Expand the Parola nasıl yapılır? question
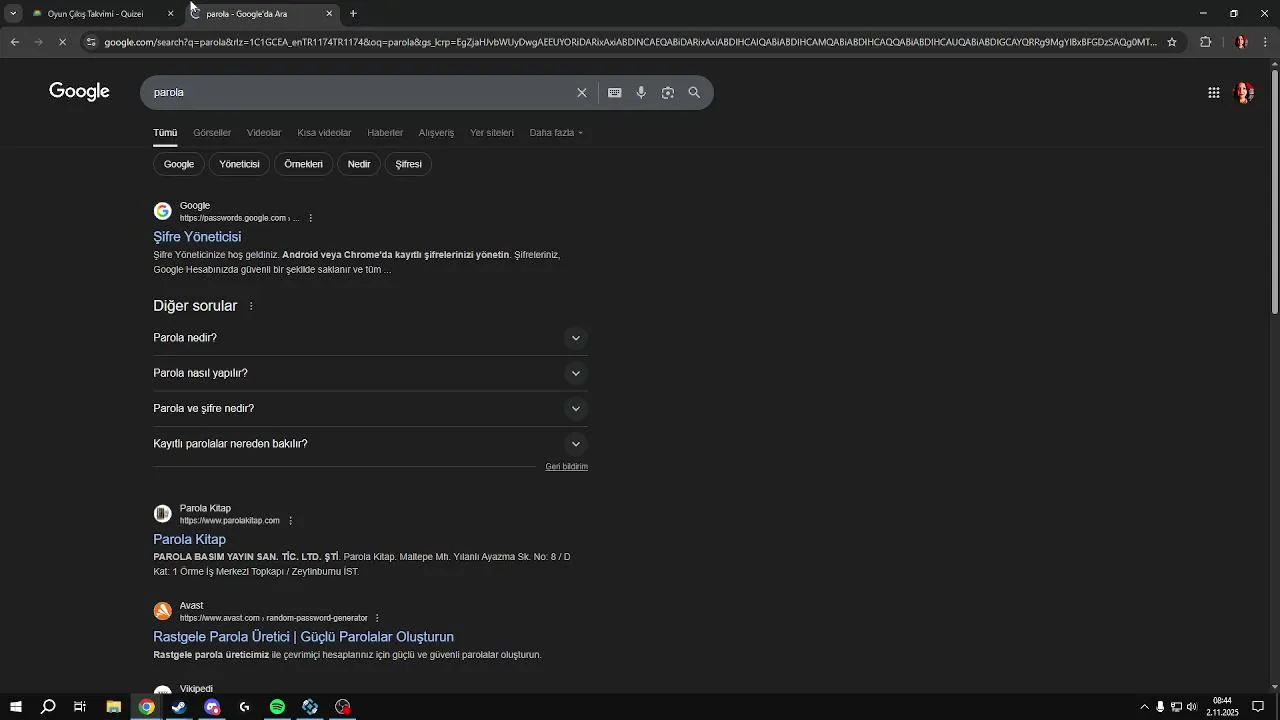This screenshot has width=1280, height=720. 370,373
